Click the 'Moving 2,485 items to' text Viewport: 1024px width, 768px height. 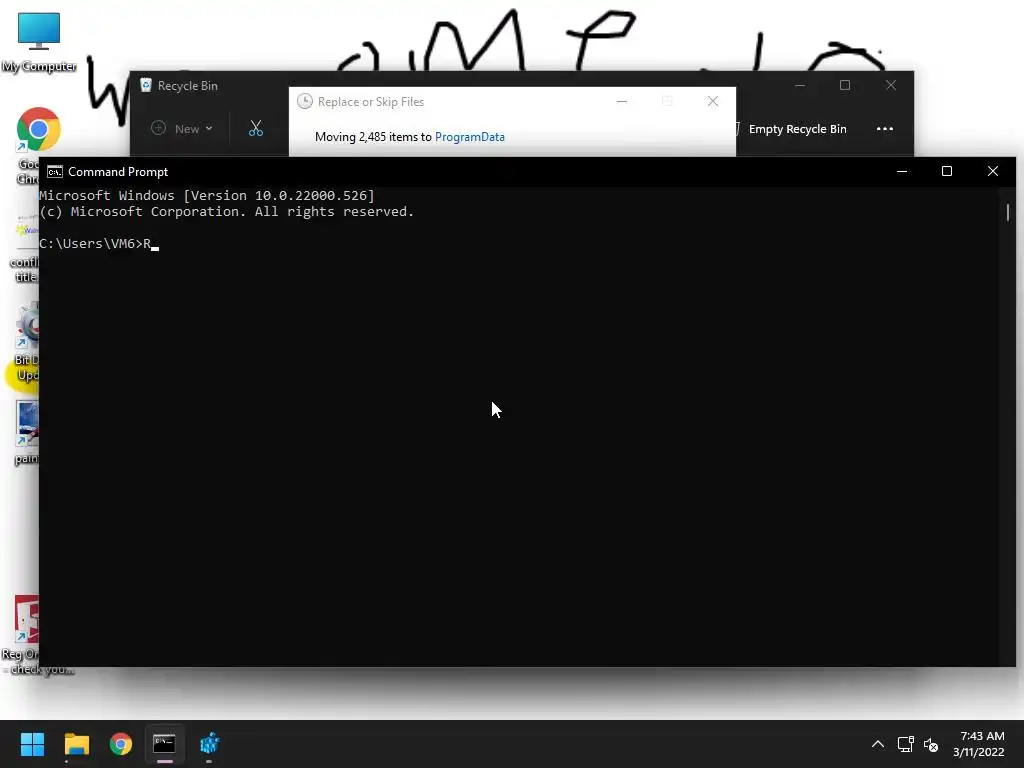[373, 137]
